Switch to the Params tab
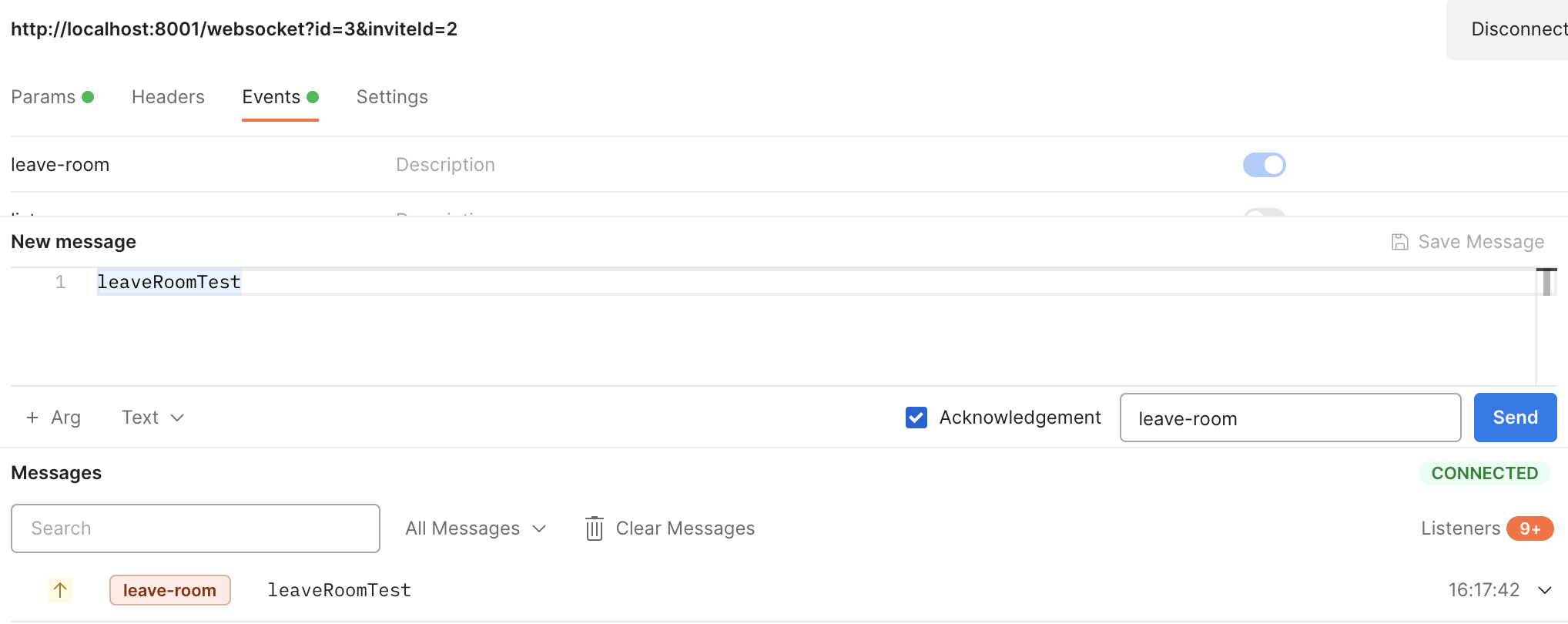The image size is (1568, 624). pyautogui.click(x=44, y=97)
